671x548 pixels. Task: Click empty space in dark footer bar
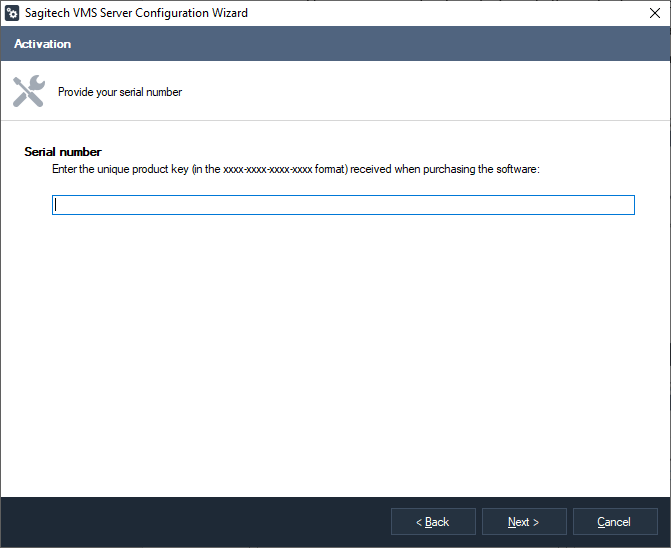tap(200, 522)
